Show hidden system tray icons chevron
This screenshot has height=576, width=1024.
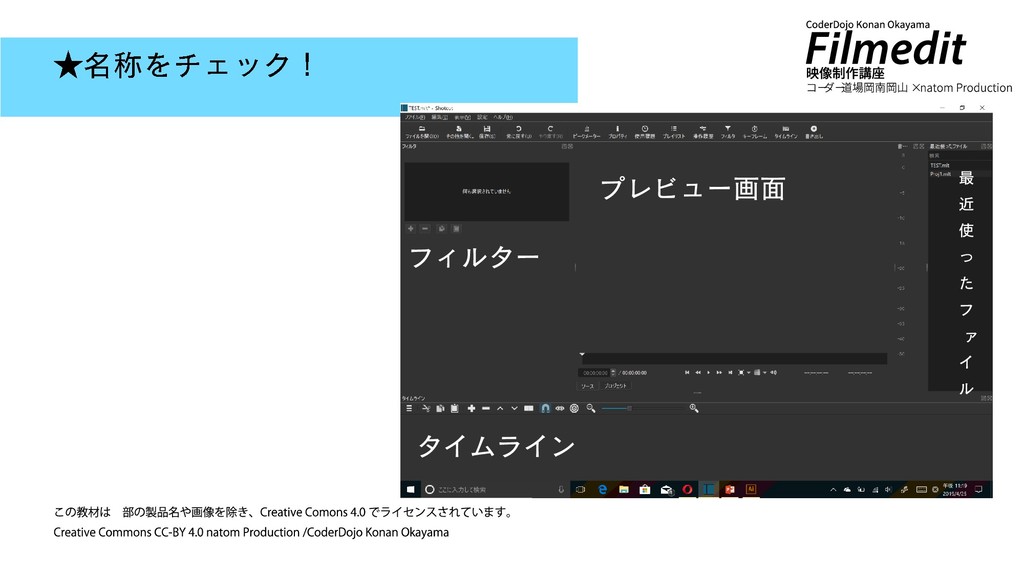coord(833,489)
